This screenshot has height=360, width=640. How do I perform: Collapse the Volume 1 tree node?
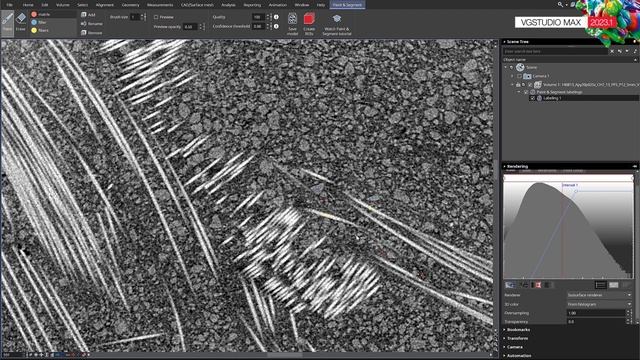point(512,85)
